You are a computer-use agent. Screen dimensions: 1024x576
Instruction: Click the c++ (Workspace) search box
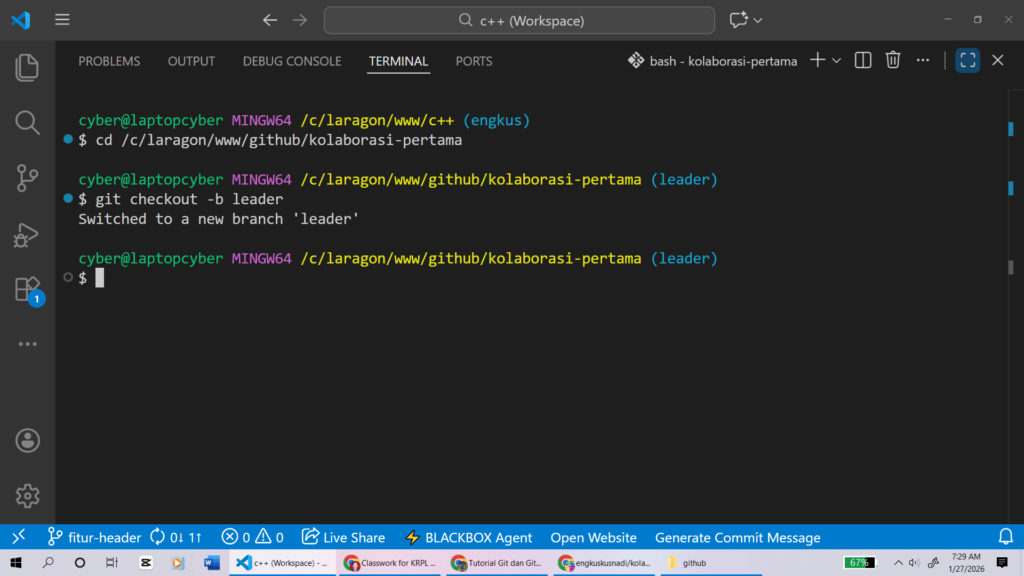(x=519, y=20)
